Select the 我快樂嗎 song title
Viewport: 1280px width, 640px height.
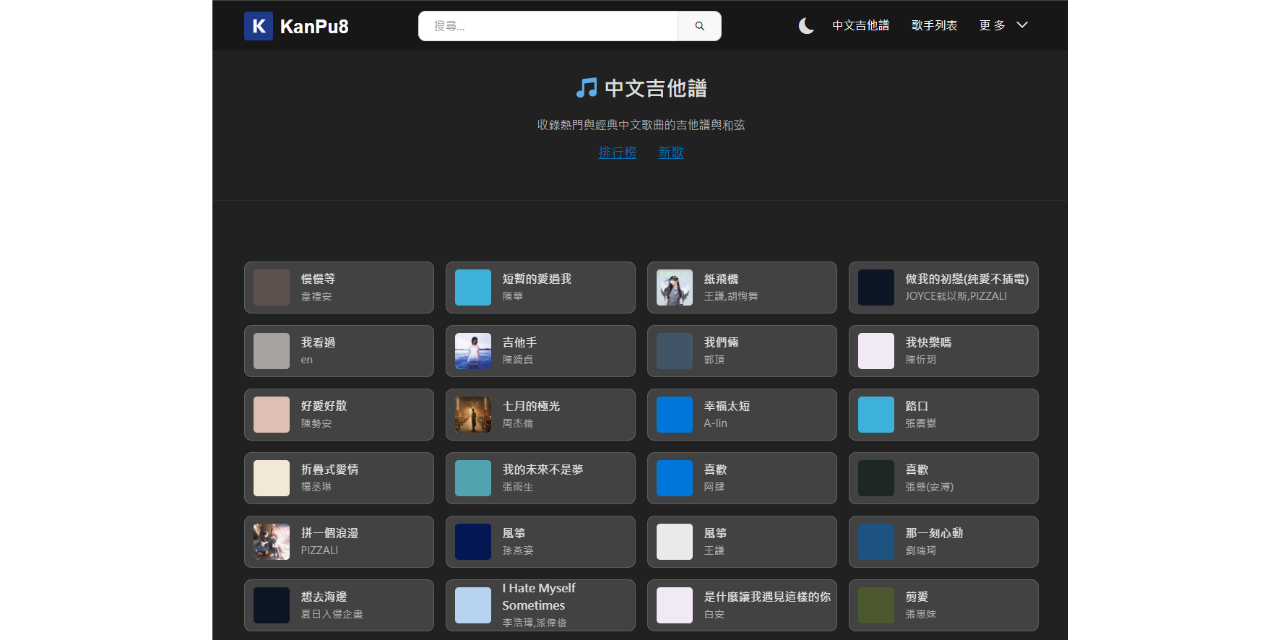(x=928, y=342)
